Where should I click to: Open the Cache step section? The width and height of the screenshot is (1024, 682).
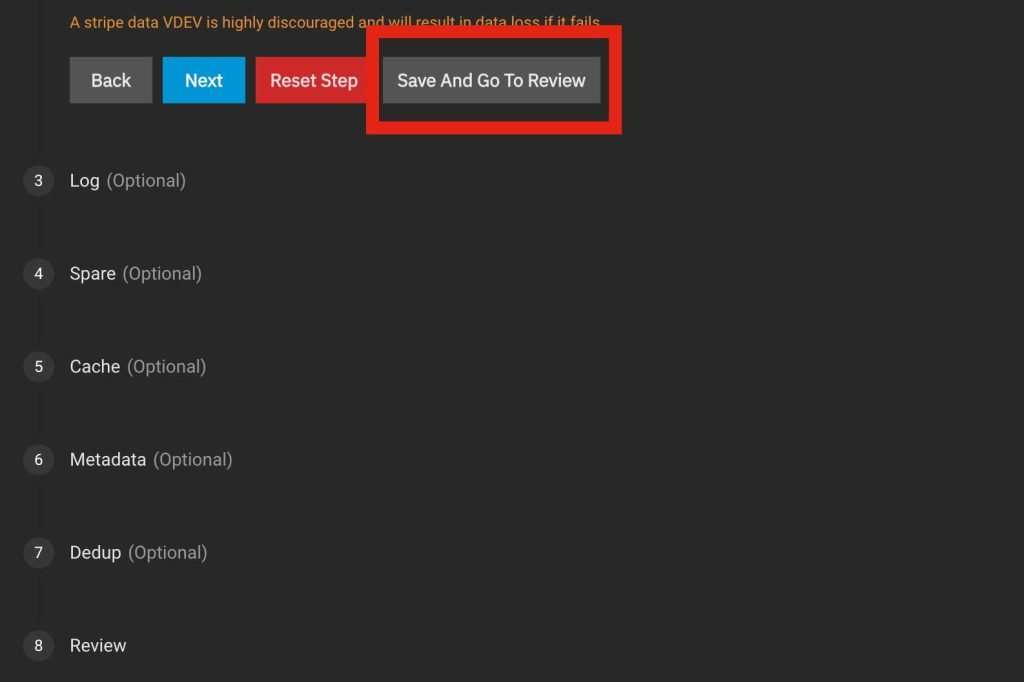click(x=95, y=367)
